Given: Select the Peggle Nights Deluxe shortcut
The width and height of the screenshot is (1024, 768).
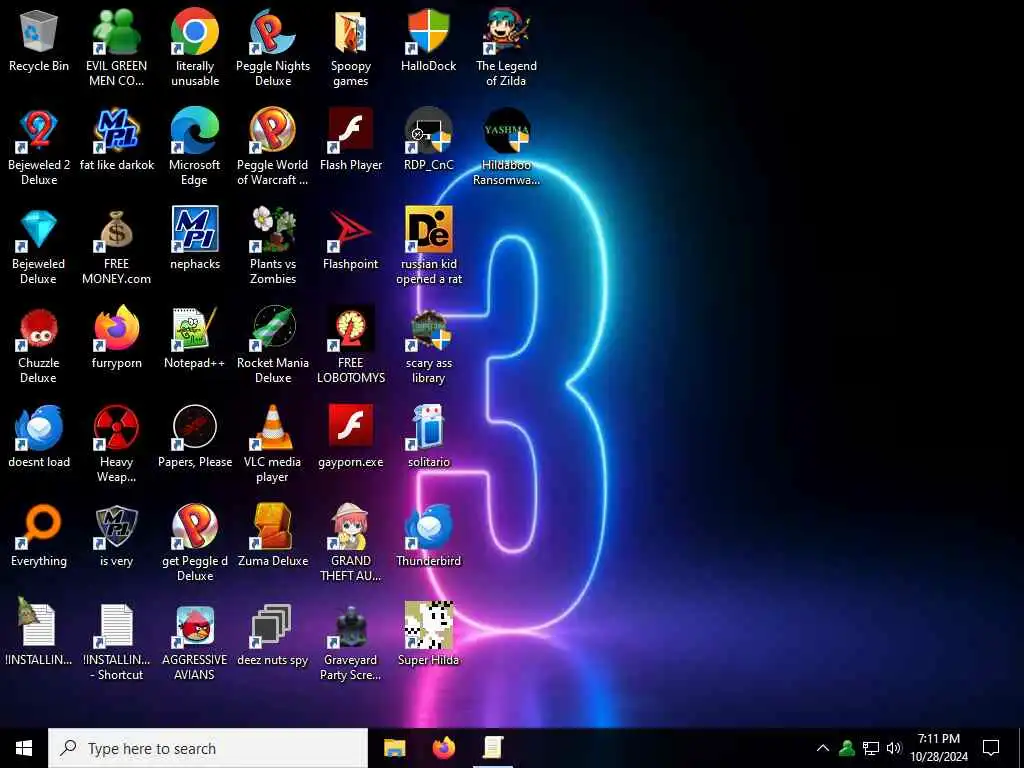Looking at the screenshot, I should [x=272, y=32].
